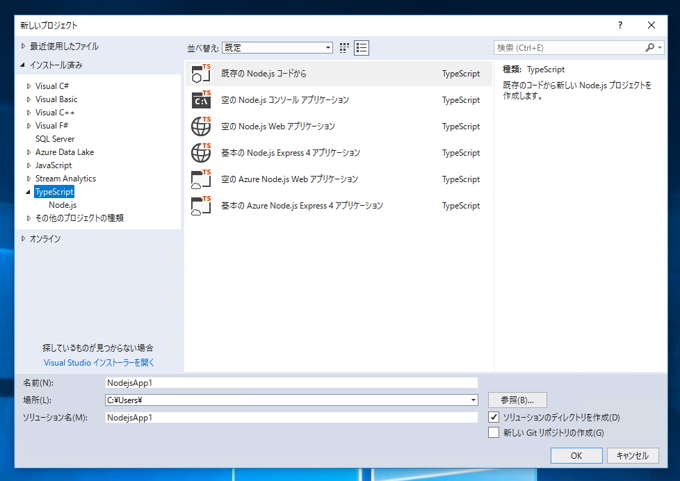Select the Visual Basic category label
Viewport: 680px width, 481px height.
click(x=56, y=99)
